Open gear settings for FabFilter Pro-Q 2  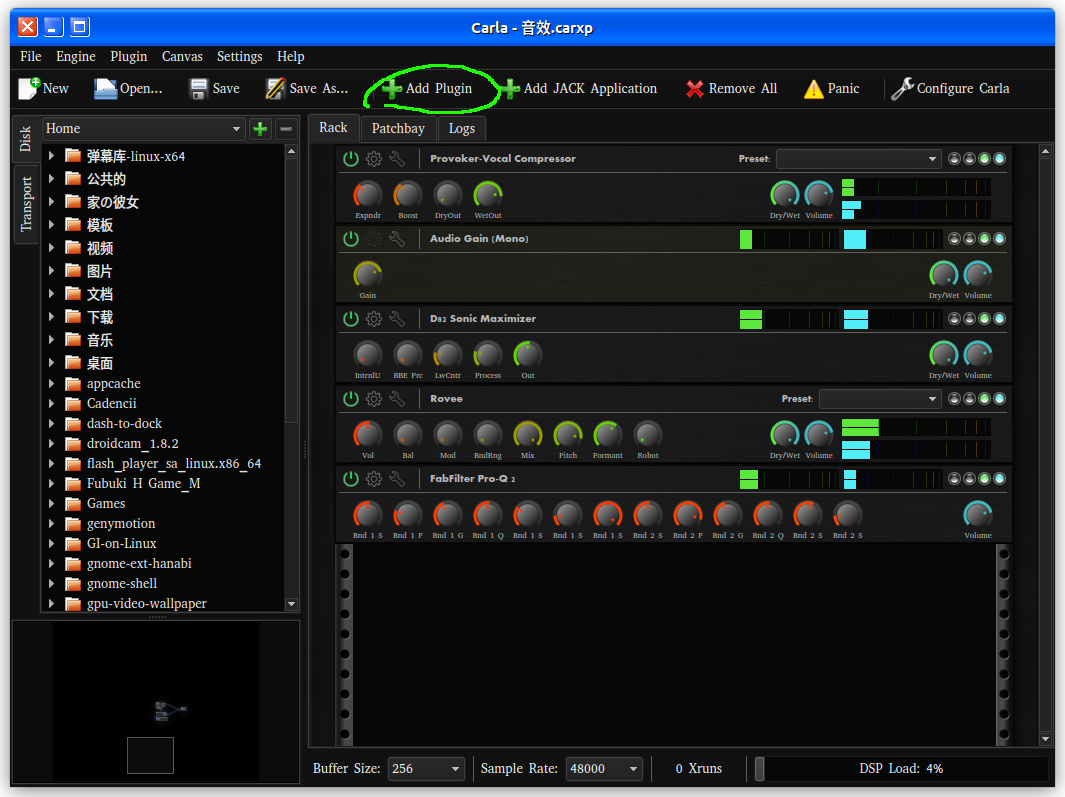[x=374, y=479]
